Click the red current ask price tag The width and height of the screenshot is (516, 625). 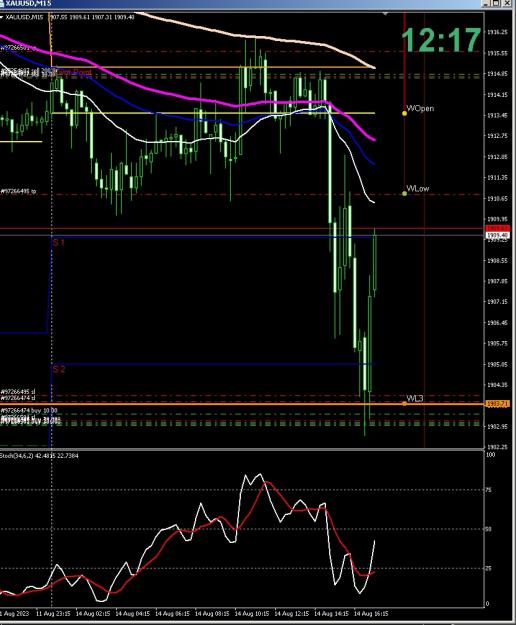(x=497, y=228)
